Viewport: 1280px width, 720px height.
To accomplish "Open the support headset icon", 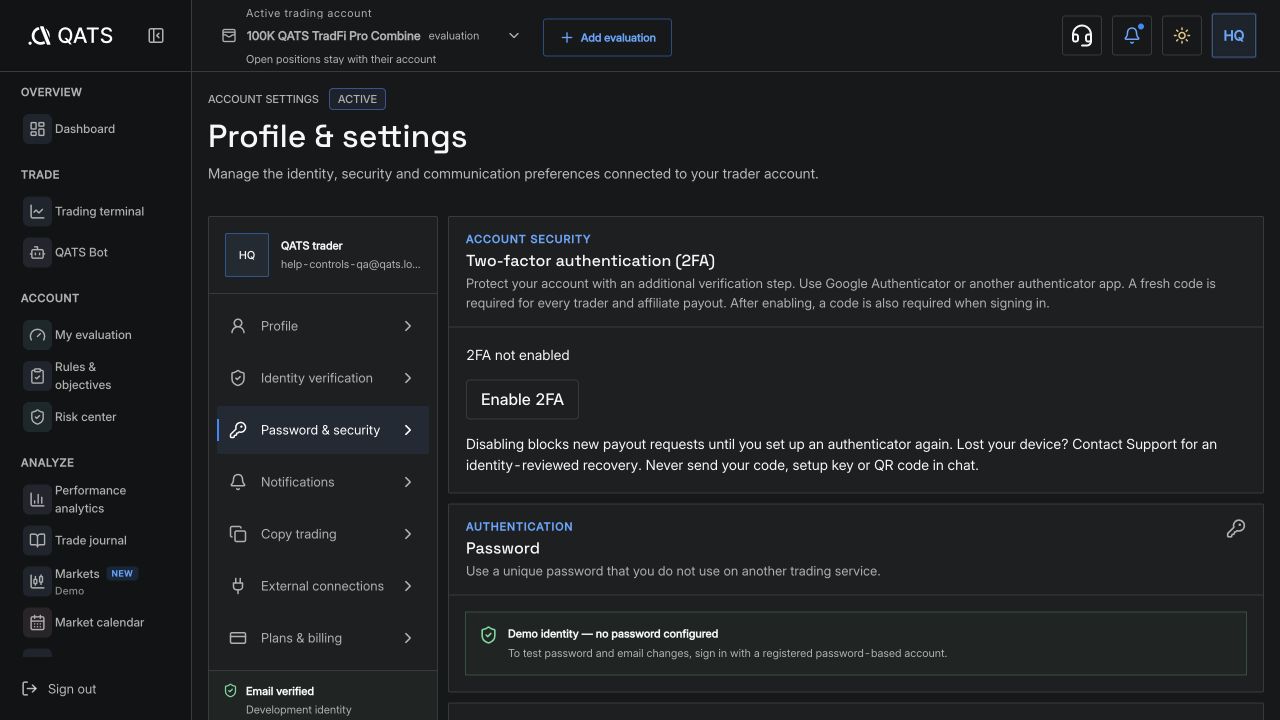I will point(1082,36).
